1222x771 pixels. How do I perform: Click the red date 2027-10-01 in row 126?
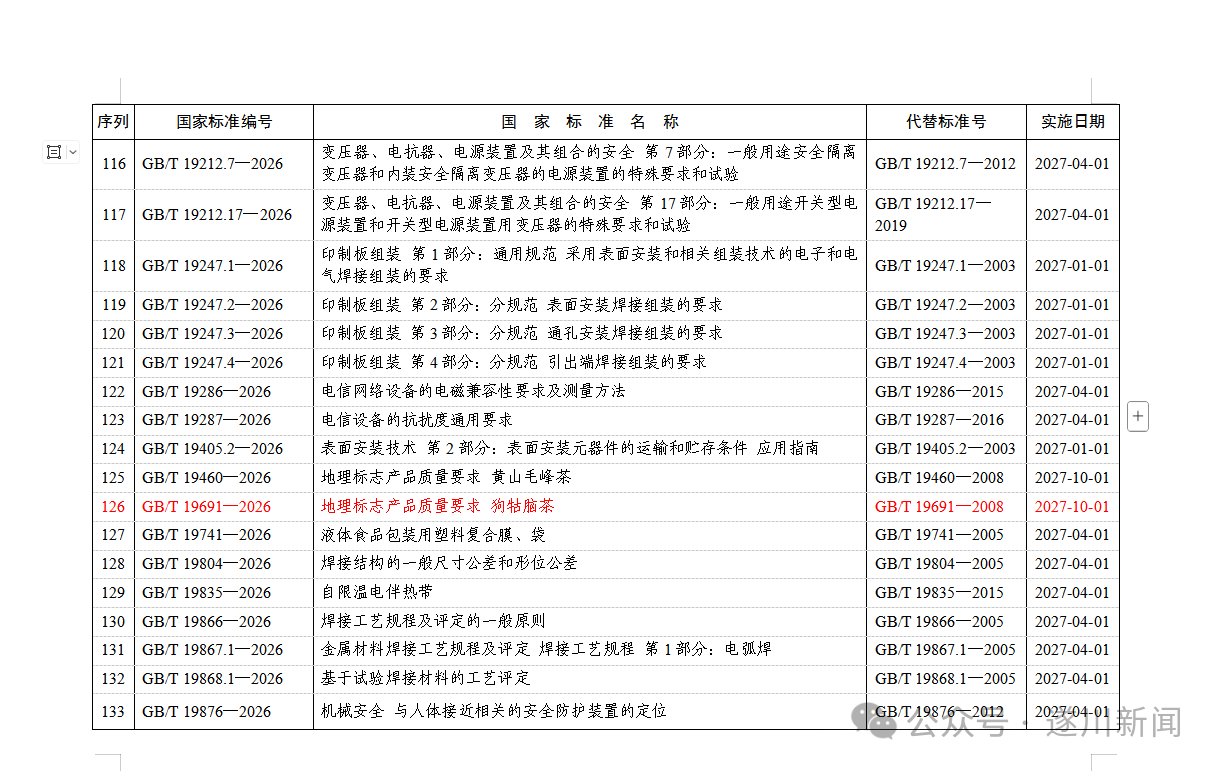[x=1072, y=507]
